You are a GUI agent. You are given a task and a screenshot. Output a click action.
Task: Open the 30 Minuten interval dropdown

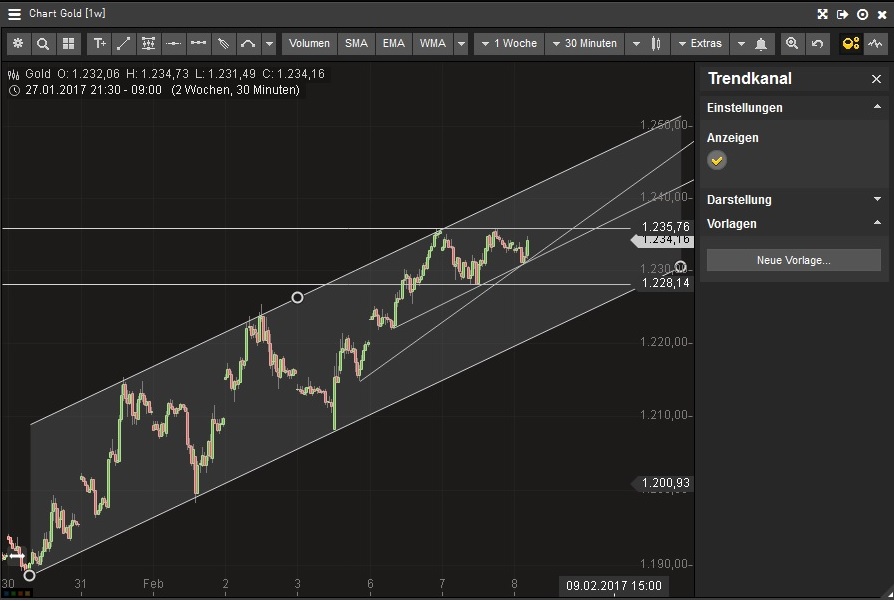tap(584, 44)
